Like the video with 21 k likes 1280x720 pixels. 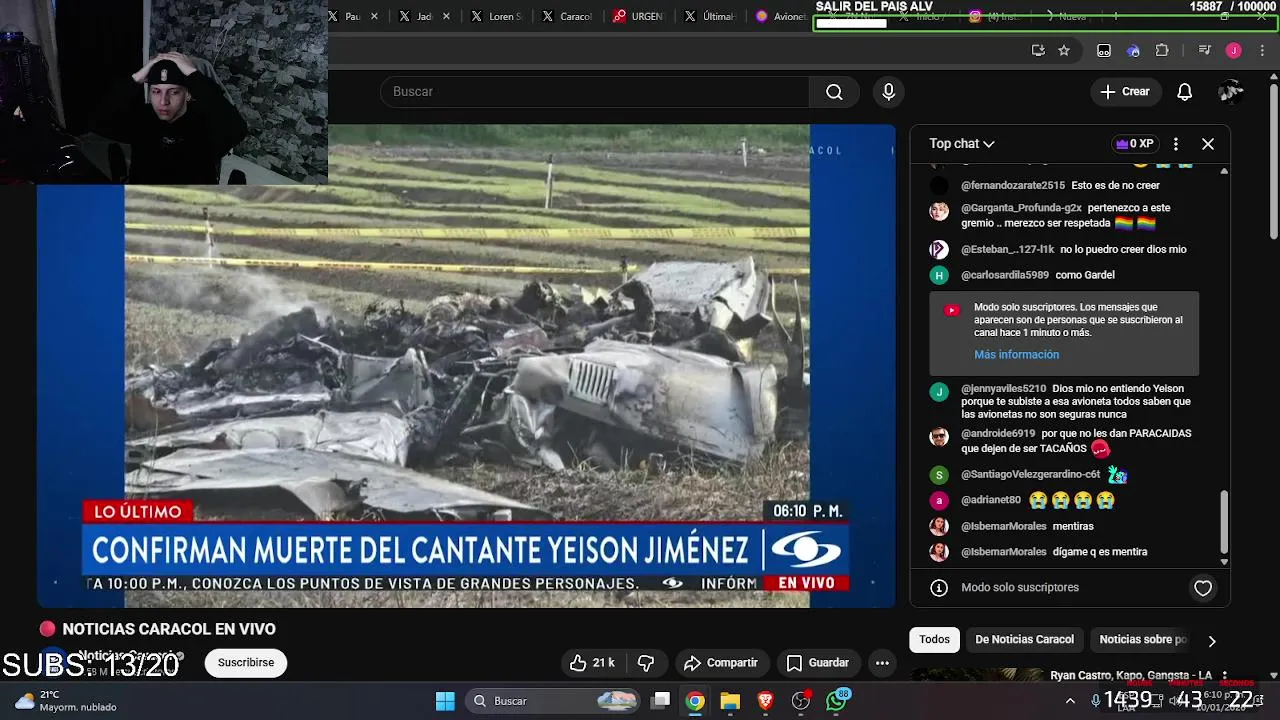coord(592,663)
